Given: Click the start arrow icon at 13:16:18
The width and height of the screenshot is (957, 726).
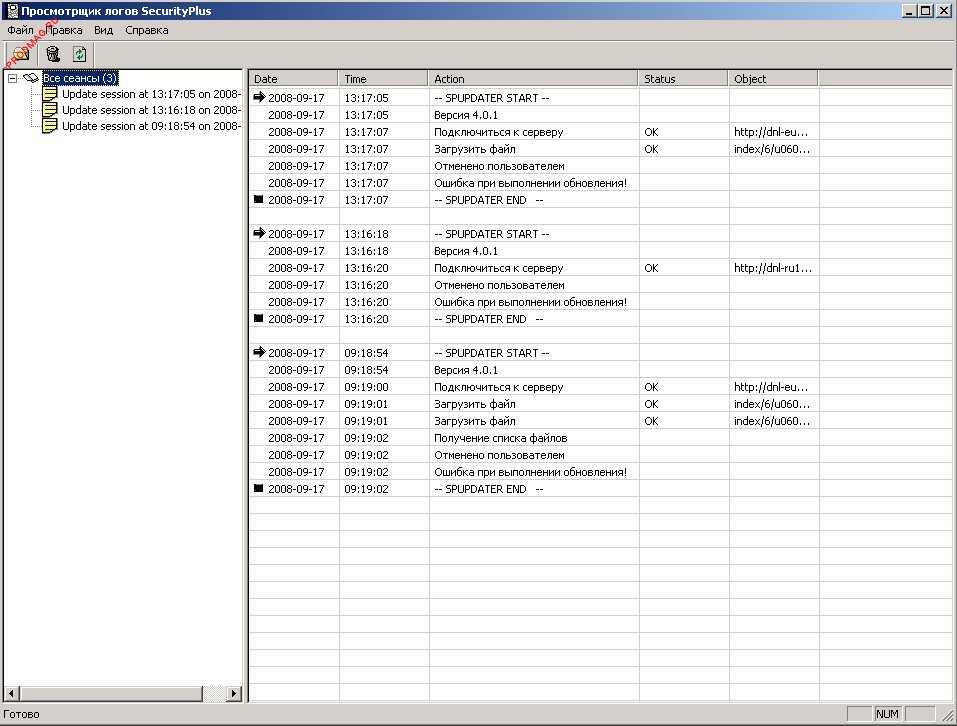Looking at the screenshot, I should (x=259, y=234).
